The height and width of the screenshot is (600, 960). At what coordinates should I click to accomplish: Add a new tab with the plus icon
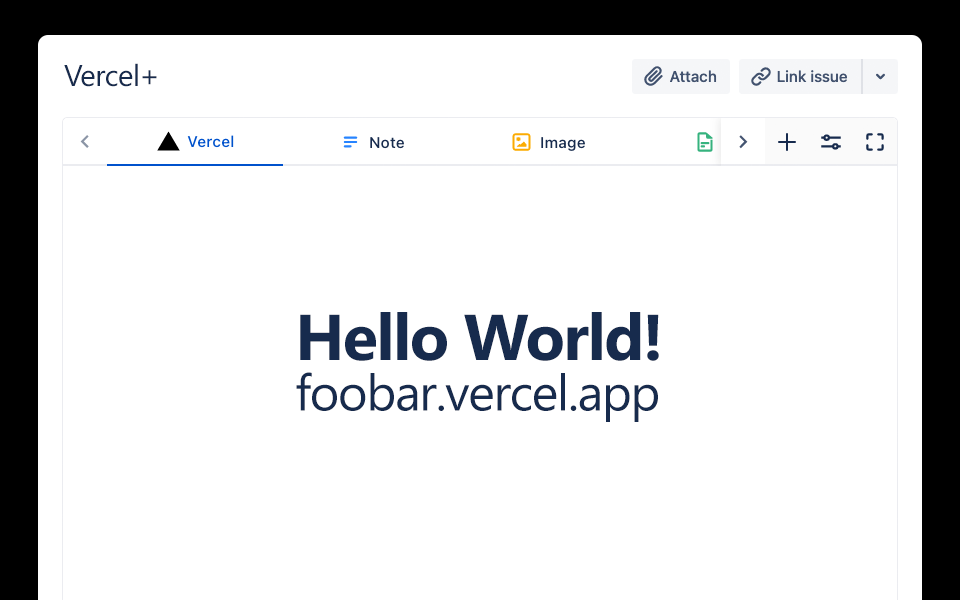(787, 142)
